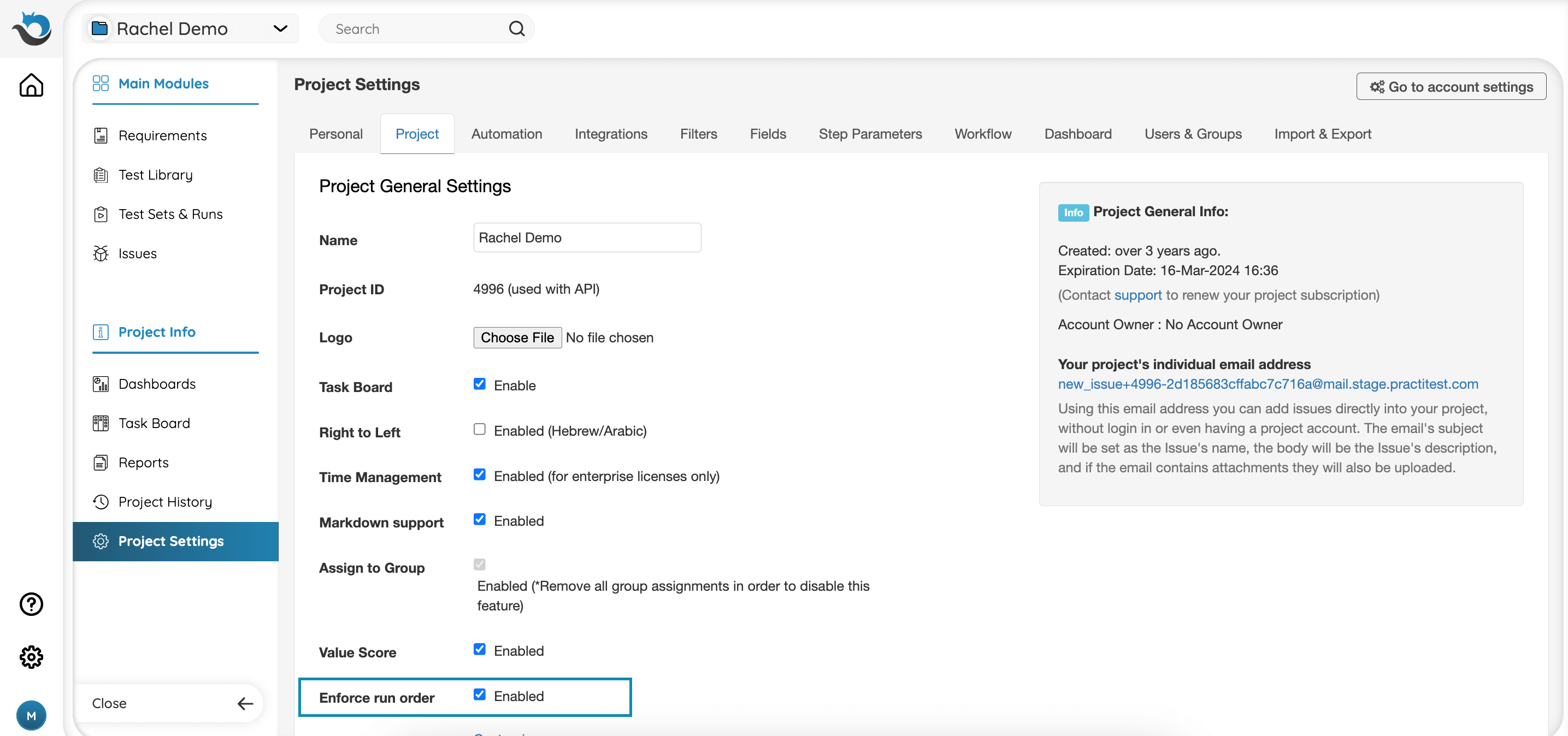
Task: Expand the Rachel Demo project dropdown
Action: (x=280, y=28)
